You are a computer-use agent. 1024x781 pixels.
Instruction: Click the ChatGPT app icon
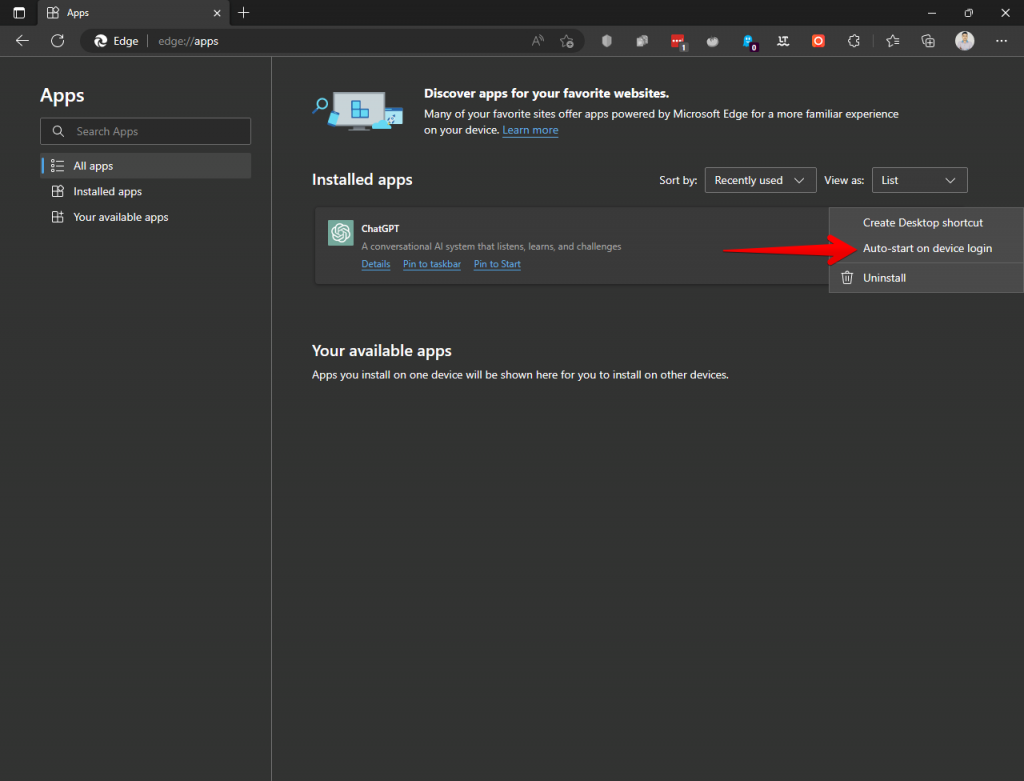[x=341, y=232]
